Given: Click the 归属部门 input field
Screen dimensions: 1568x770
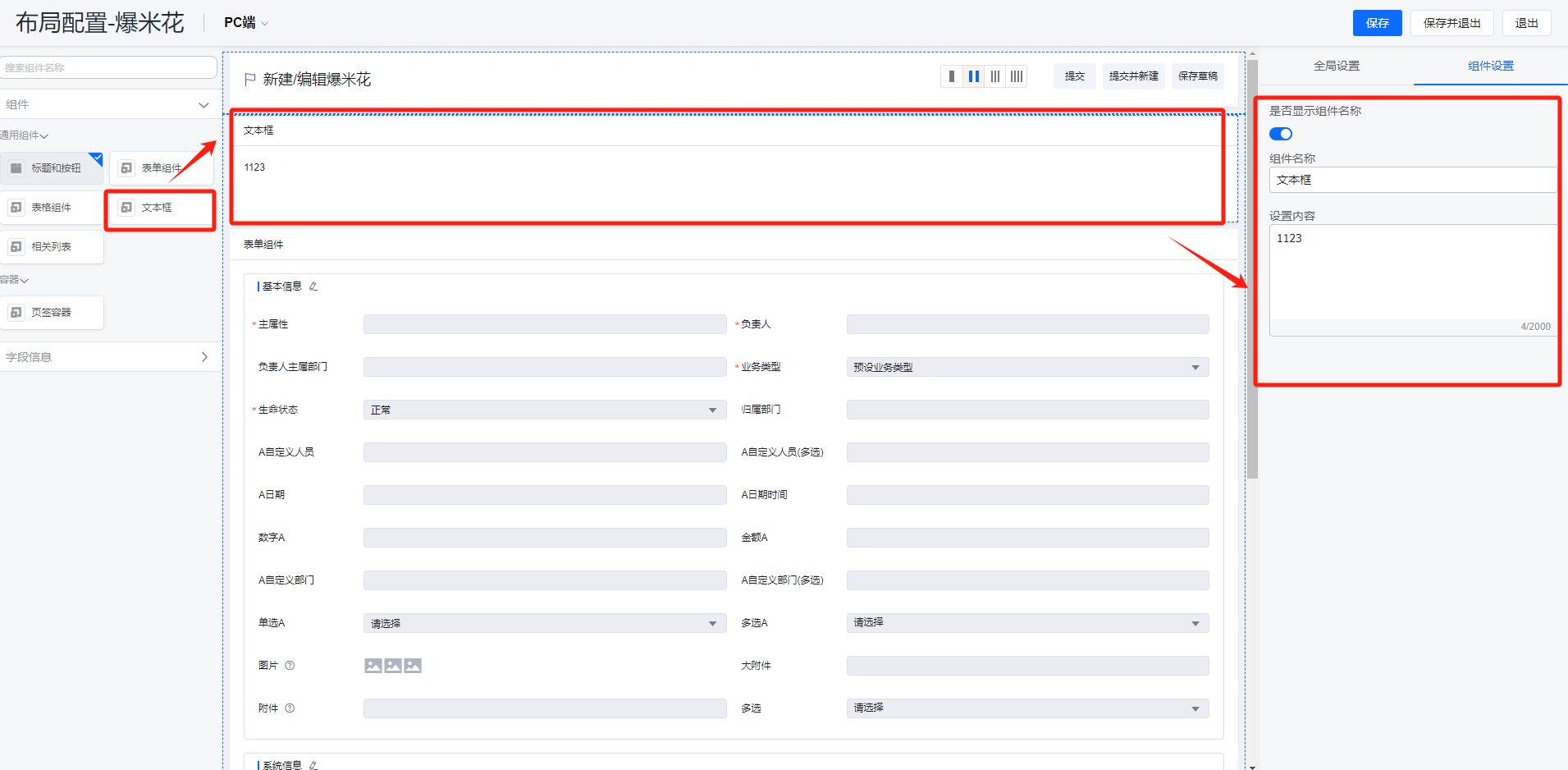Looking at the screenshot, I should click(x=1027, y=410).
